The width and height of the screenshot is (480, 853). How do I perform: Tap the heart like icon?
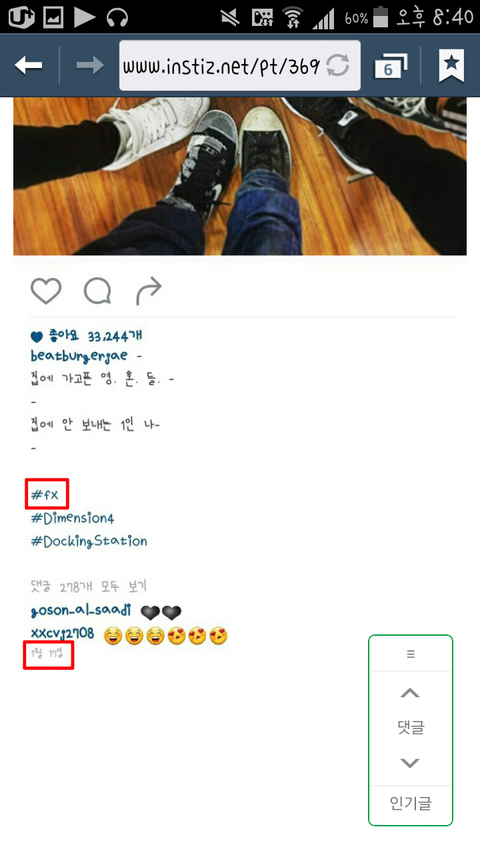(x=46, y=291)
